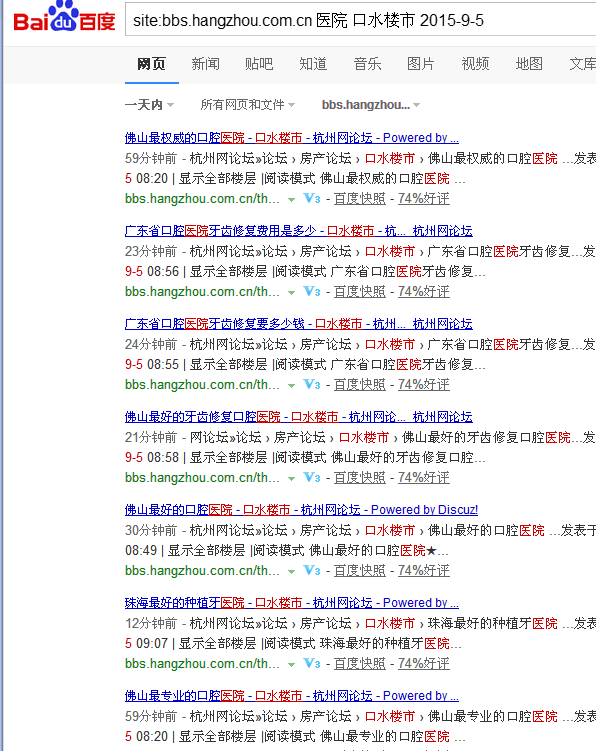The image size is (596, 751).
Task: Expand green arrow for 佛山最好的牙齿修复口腔医院 URL
Action: (291, 478)
